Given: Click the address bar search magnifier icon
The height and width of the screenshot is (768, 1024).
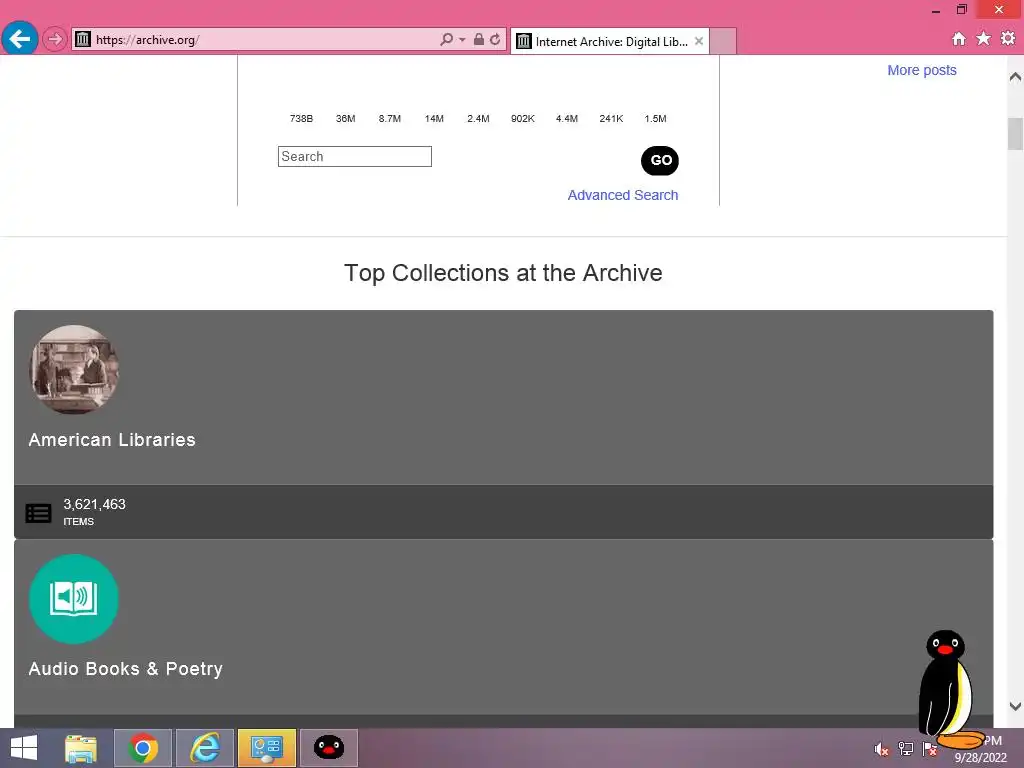Looking at the screenshot, I should tap(446, 39).
